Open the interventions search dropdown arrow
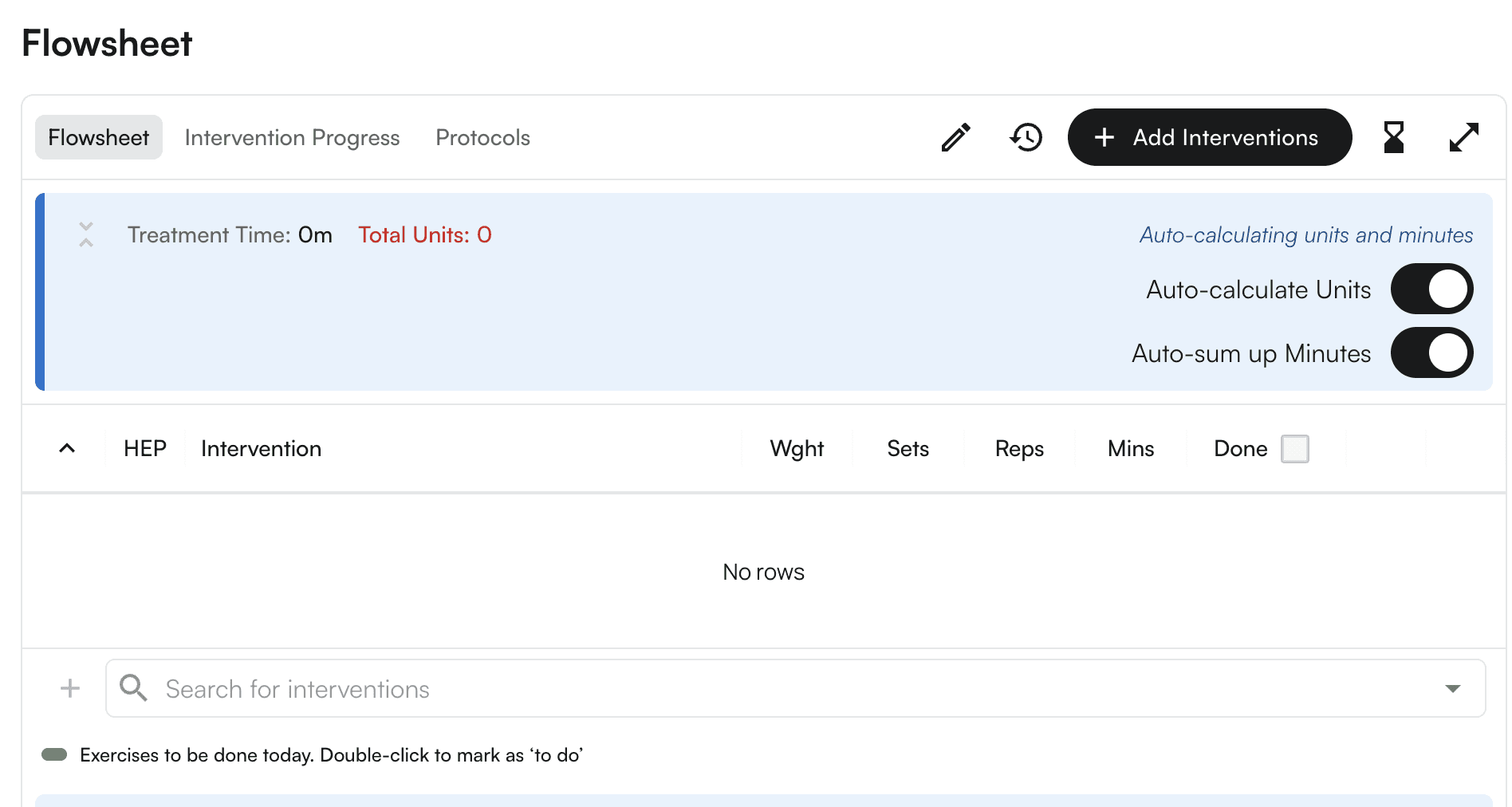Image resolution: width=1512 pixels, height=807 pixels. pyautogui.click(x=1453, y=688)
